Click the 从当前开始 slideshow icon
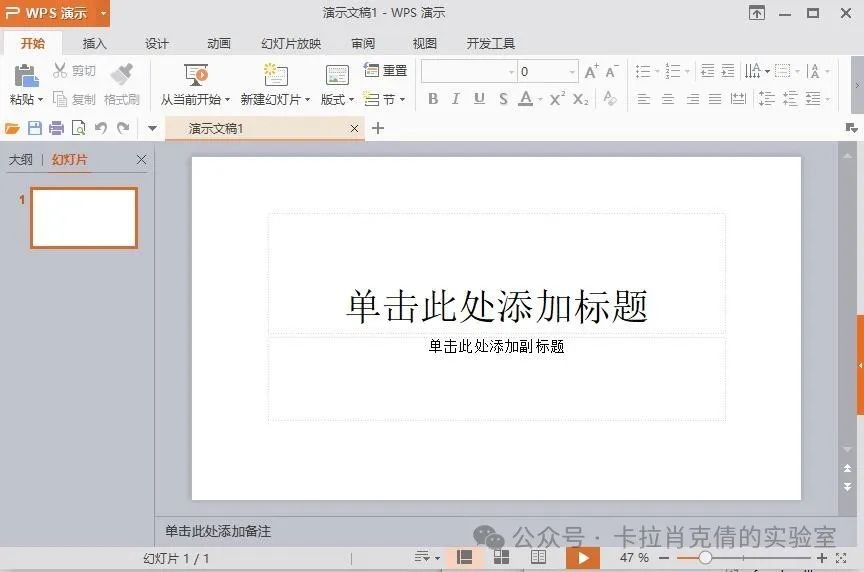This screenshot has width=864, height=572. click(196, 76)
